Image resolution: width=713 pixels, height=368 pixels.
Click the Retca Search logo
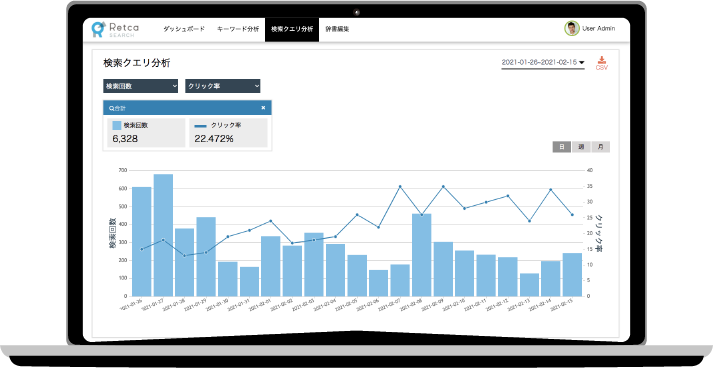tap(115, 29)
